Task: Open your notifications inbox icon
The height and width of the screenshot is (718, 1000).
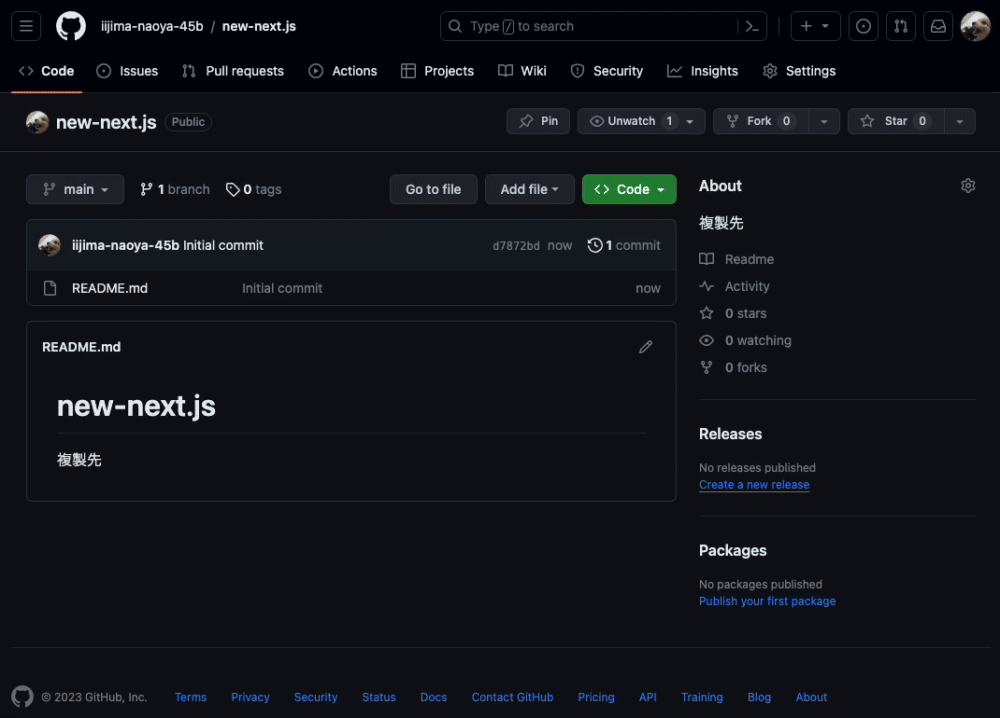Action: (938, 25)
